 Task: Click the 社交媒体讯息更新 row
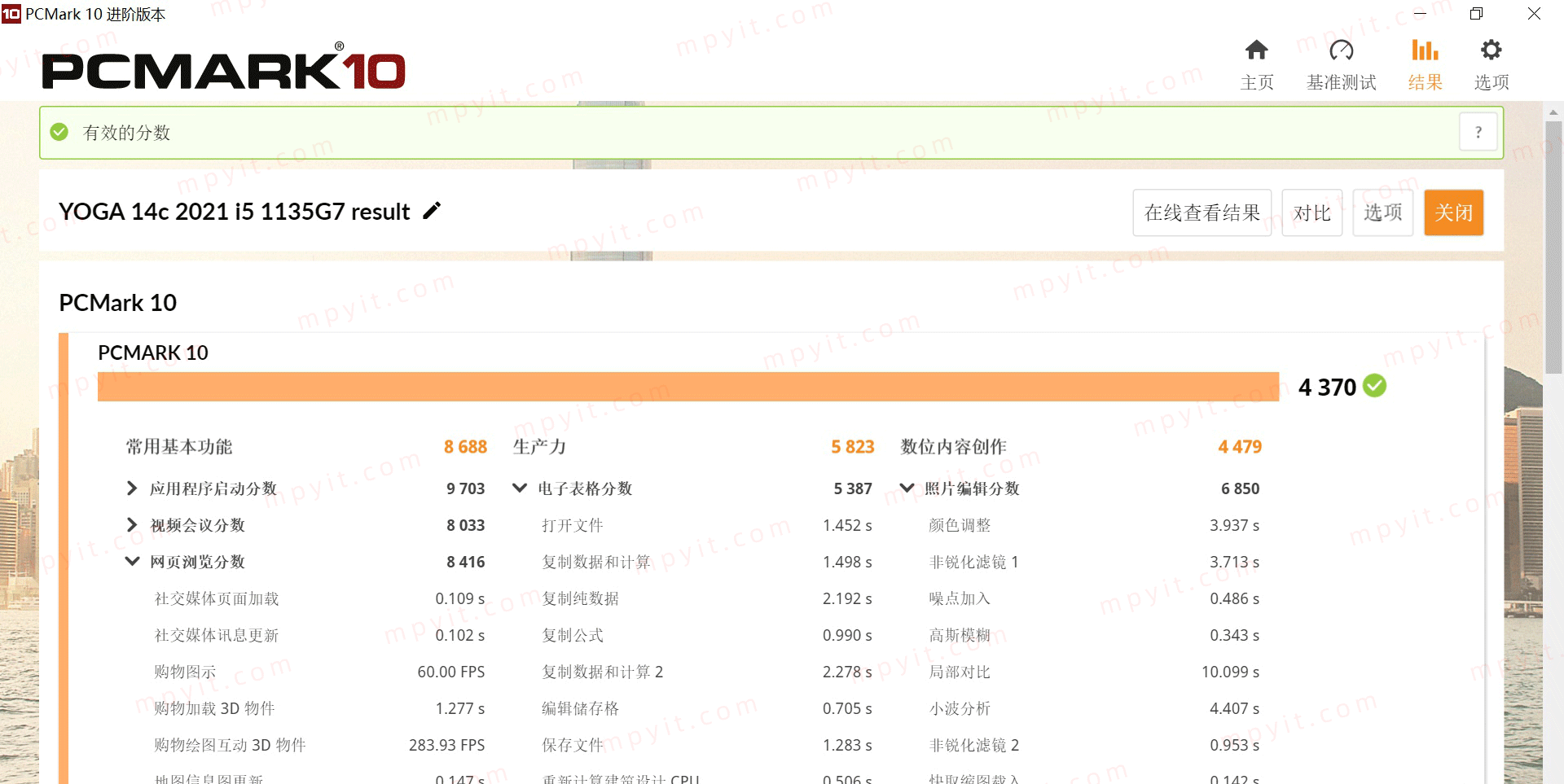pos(319,635)
